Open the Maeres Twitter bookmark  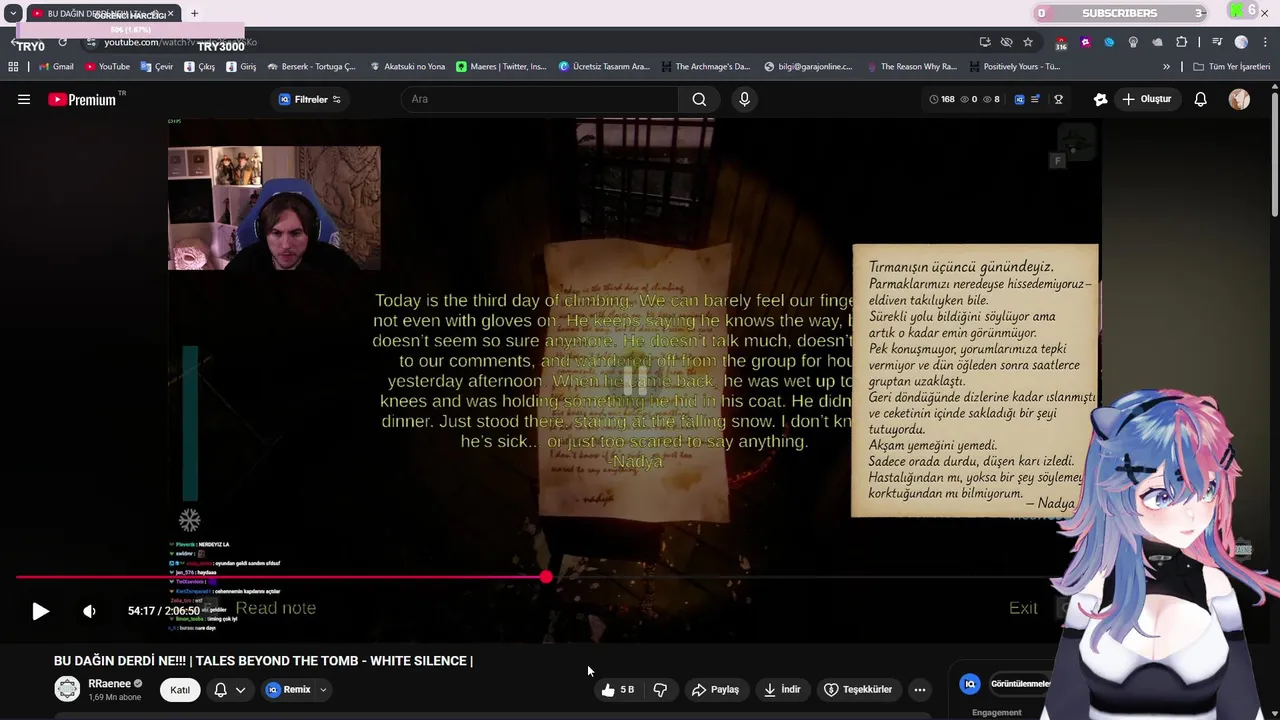coord(501,67)
